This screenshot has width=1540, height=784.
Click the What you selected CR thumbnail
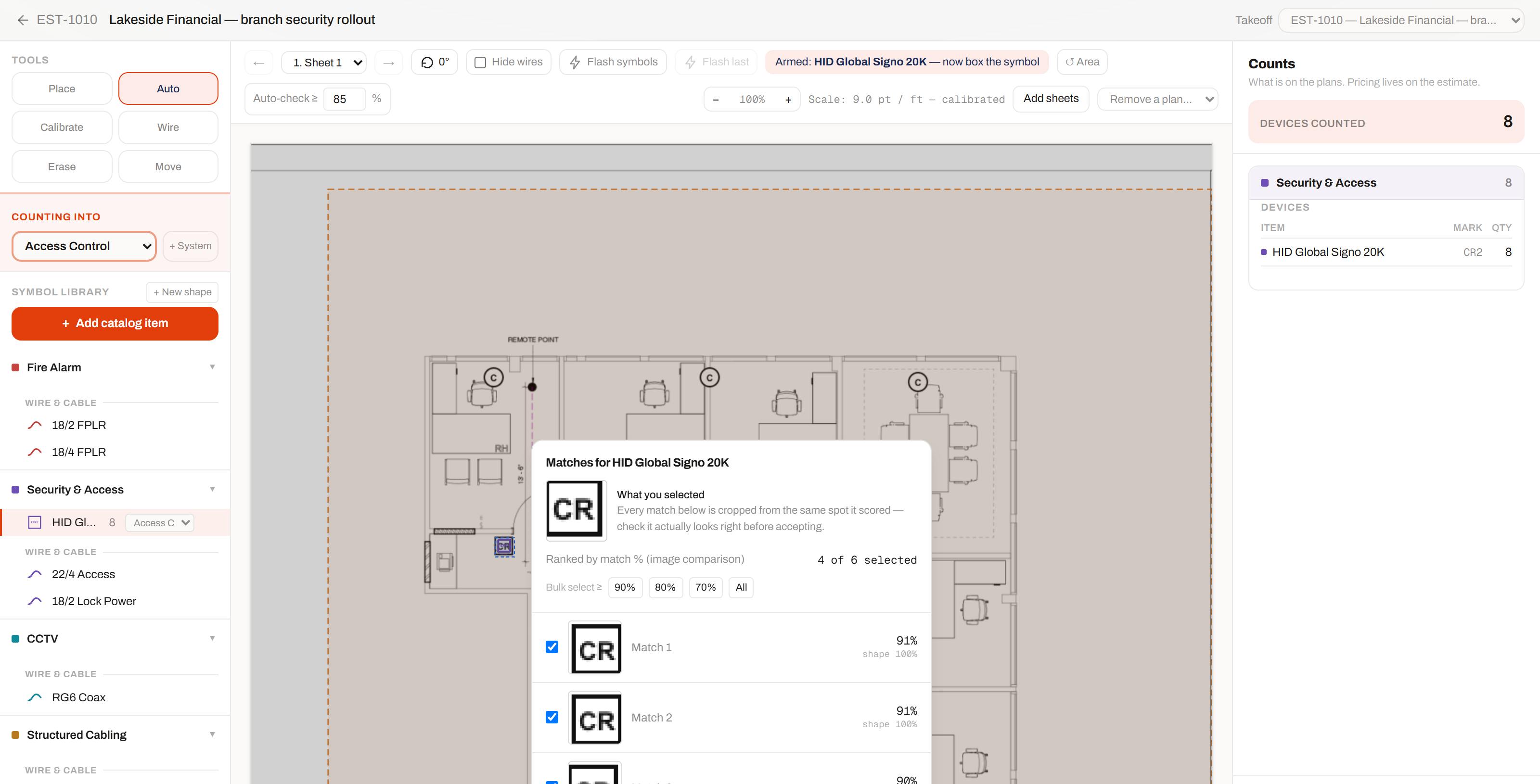pyautogui.click(x=577, y=510)
